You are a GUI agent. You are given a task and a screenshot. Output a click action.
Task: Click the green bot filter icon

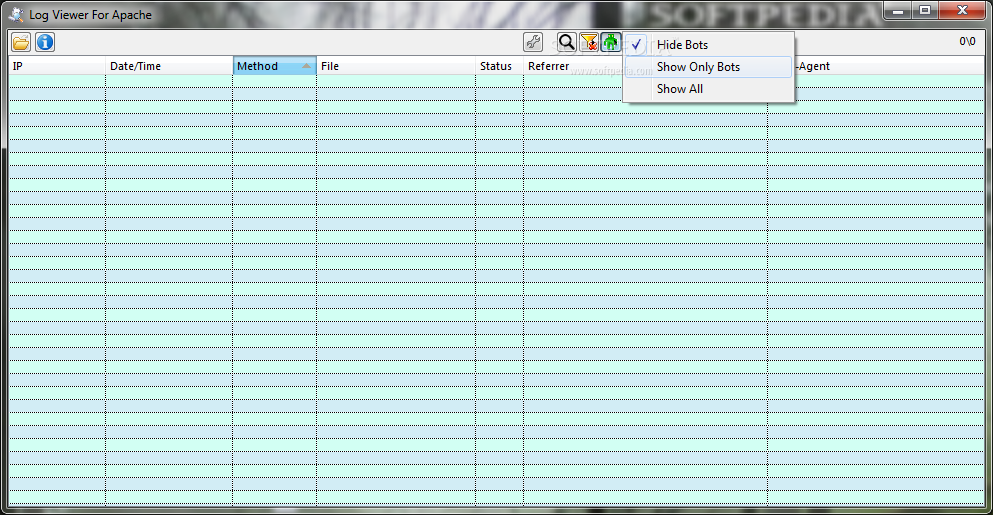610,42
